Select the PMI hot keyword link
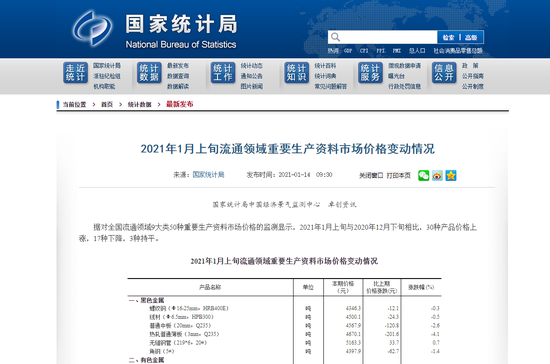 pyautogui.click(x=397, y=51)
